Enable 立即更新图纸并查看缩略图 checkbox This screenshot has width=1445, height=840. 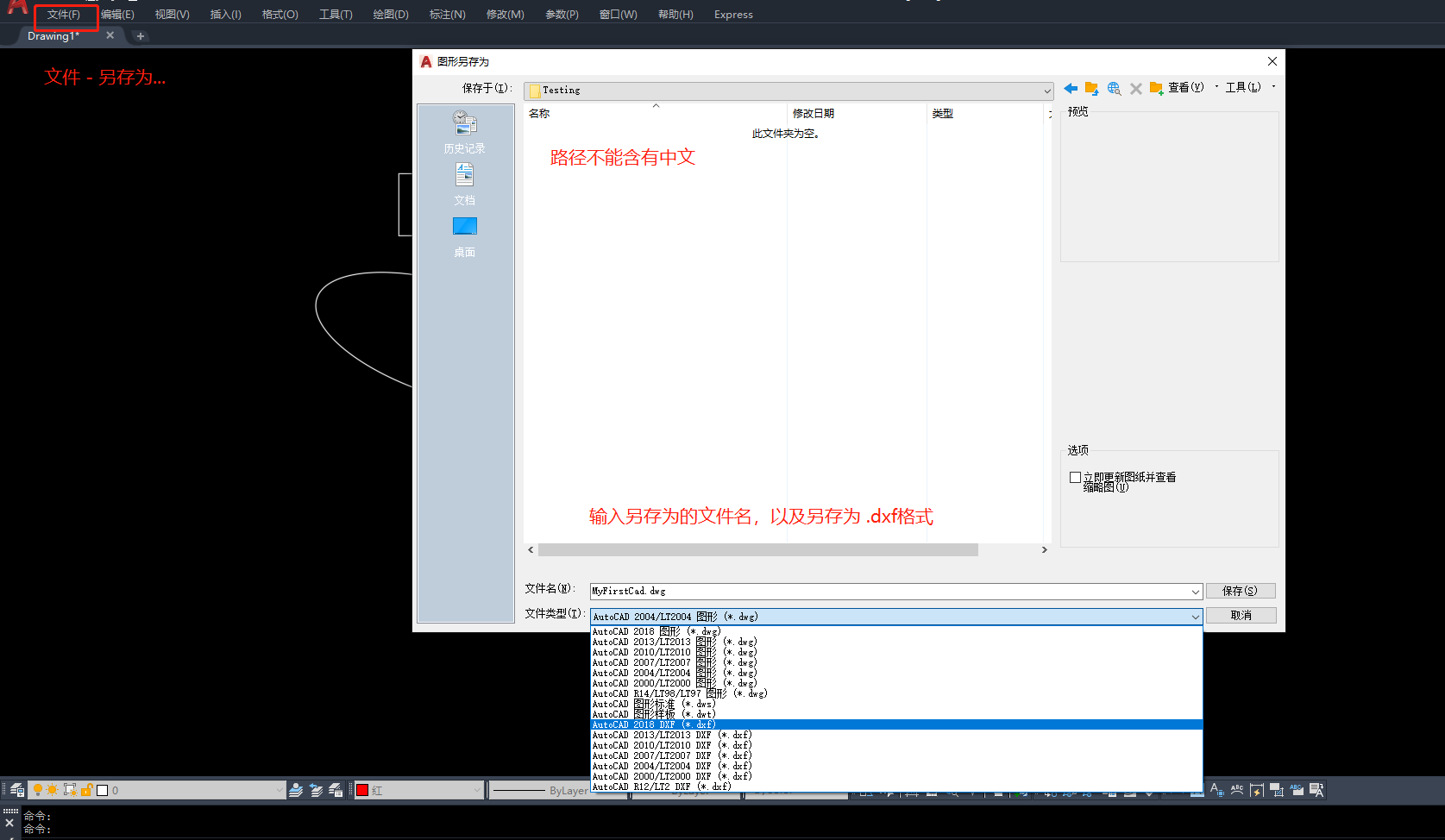click(1075, 477)
